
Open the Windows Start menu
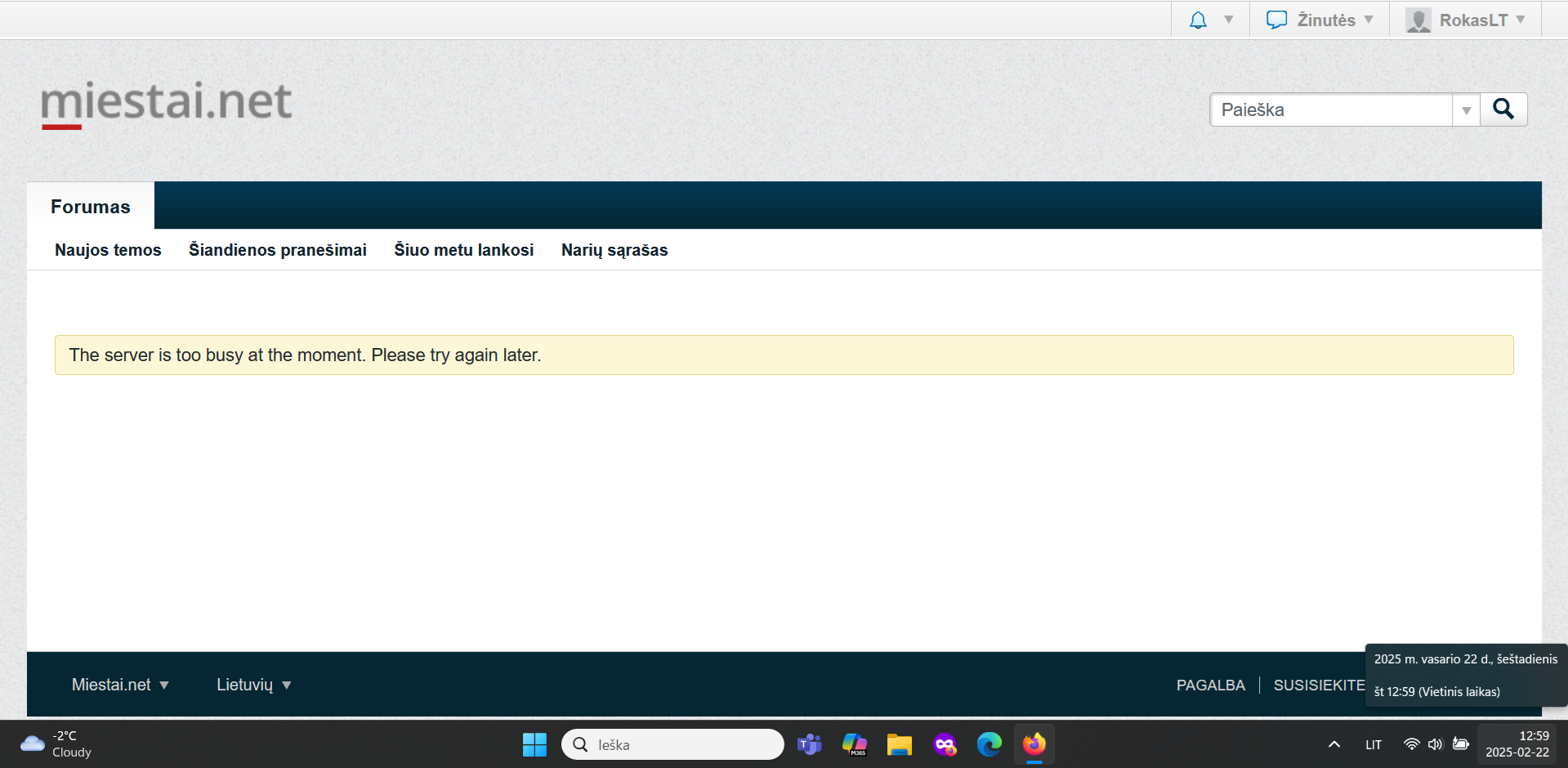pos(534,744)
